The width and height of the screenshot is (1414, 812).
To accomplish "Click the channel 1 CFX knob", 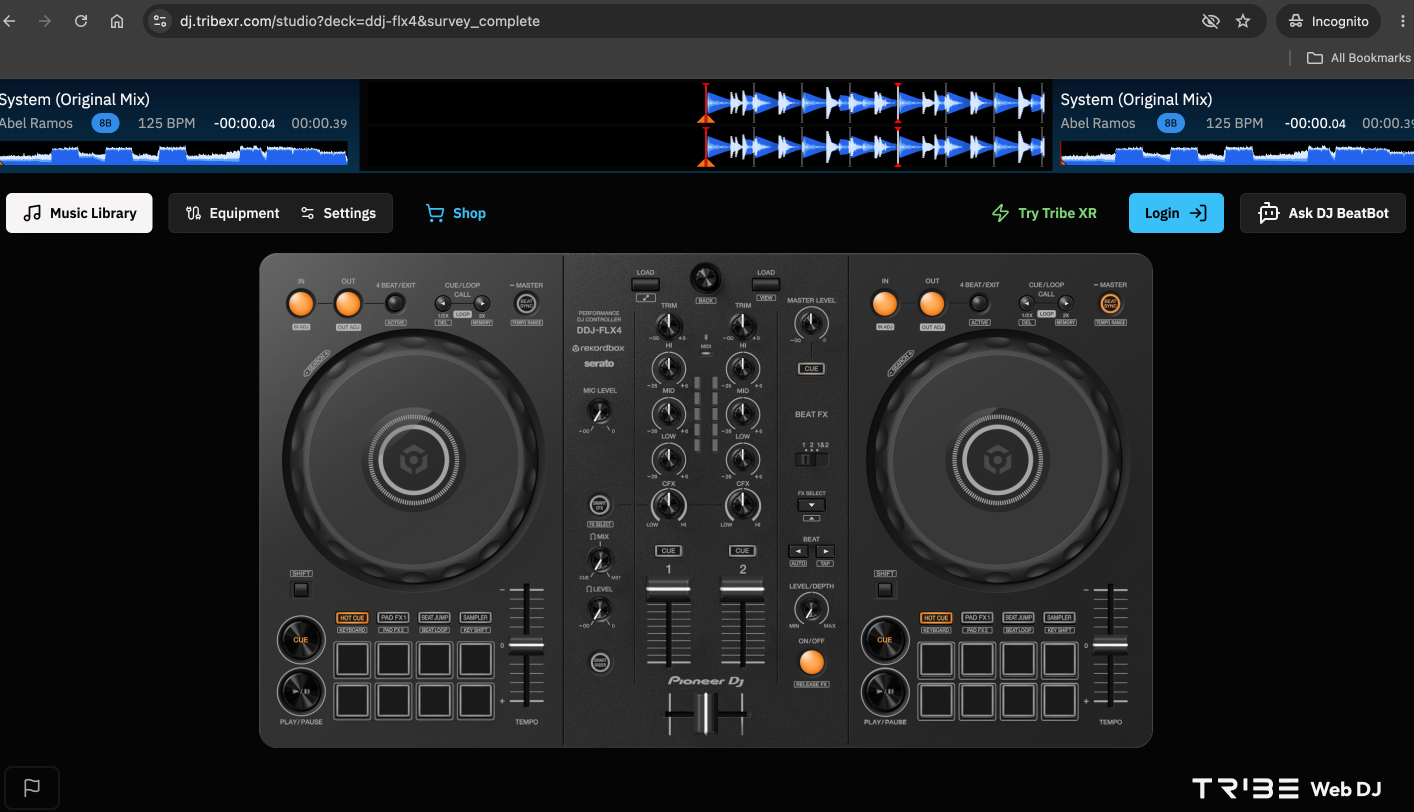I will pyautogui.click(x=669, y=506).
